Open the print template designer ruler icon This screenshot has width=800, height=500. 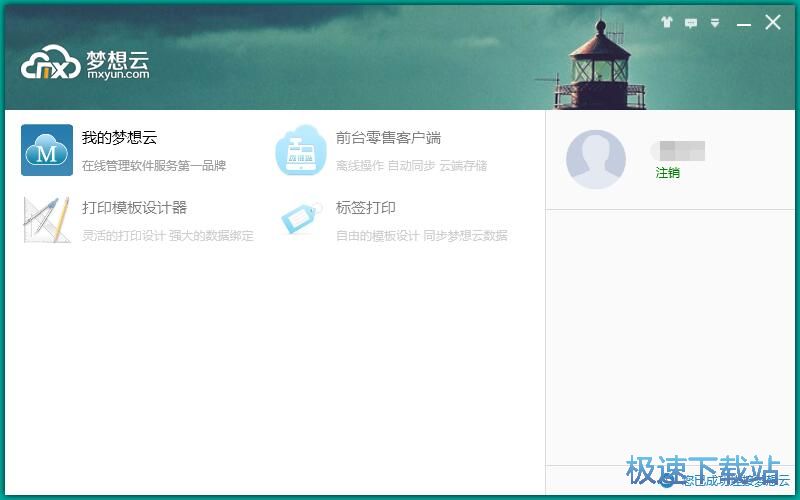(x=47, y=220)
